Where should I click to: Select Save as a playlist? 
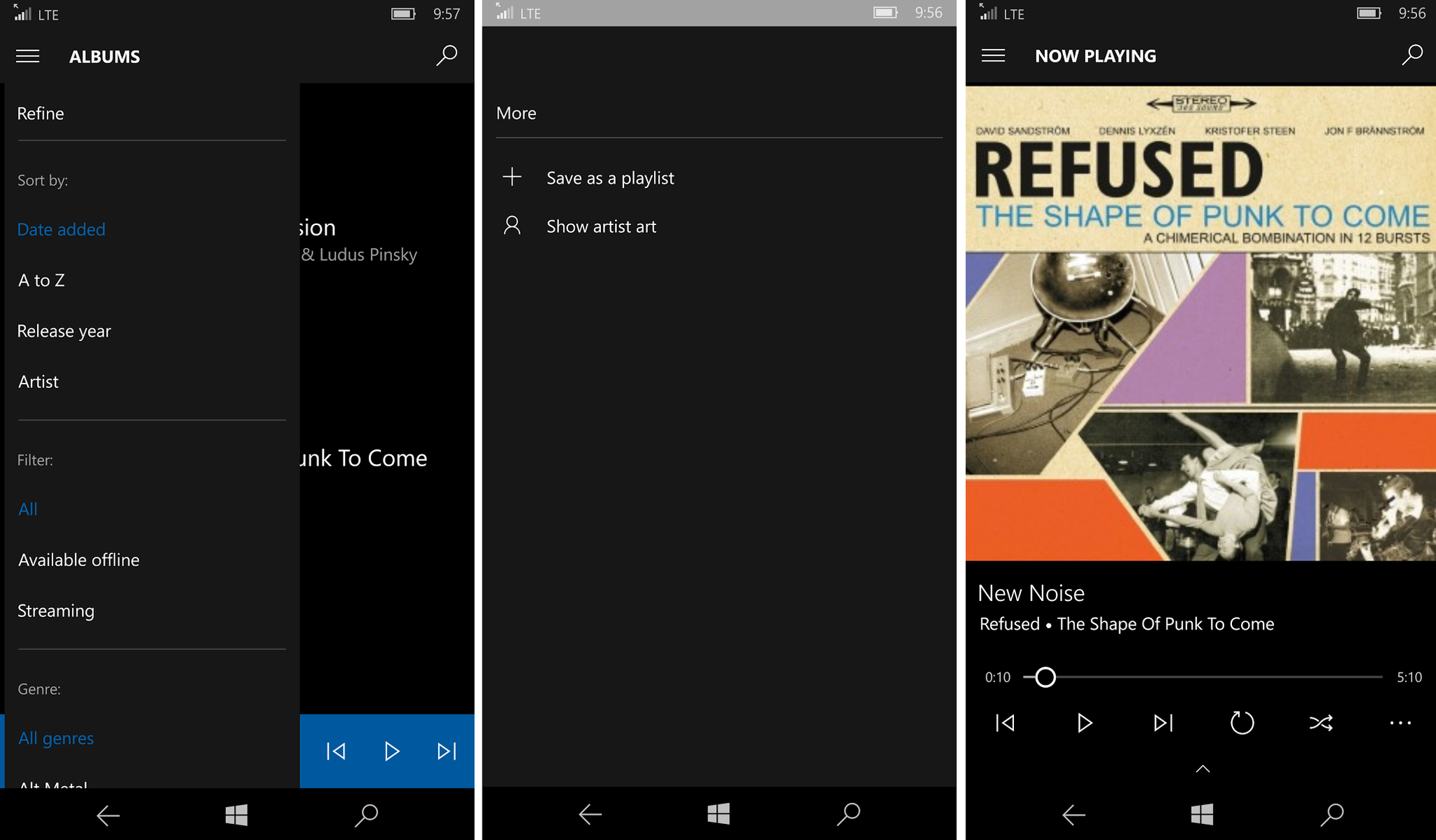click(610, 178)
